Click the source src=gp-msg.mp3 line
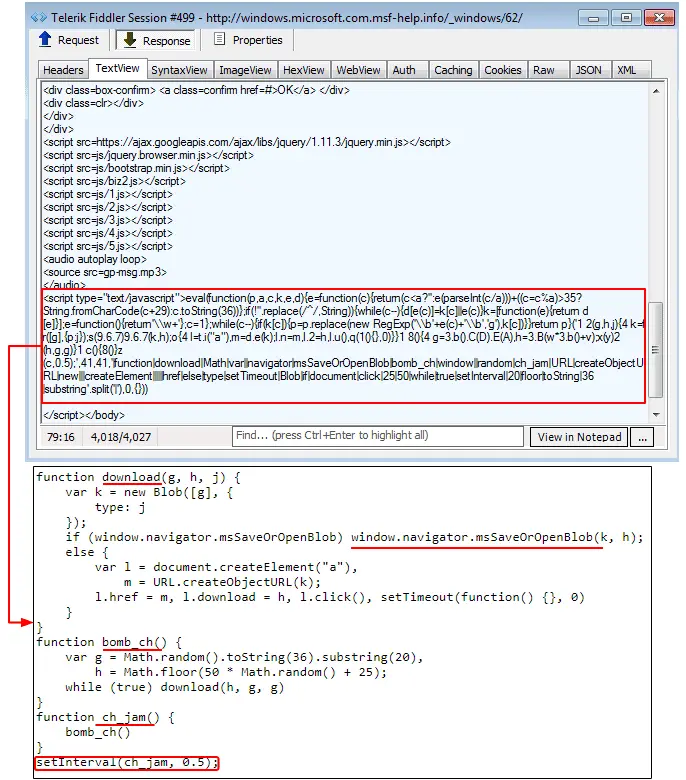Screen dimensions: 686x780 pos(105,272)
